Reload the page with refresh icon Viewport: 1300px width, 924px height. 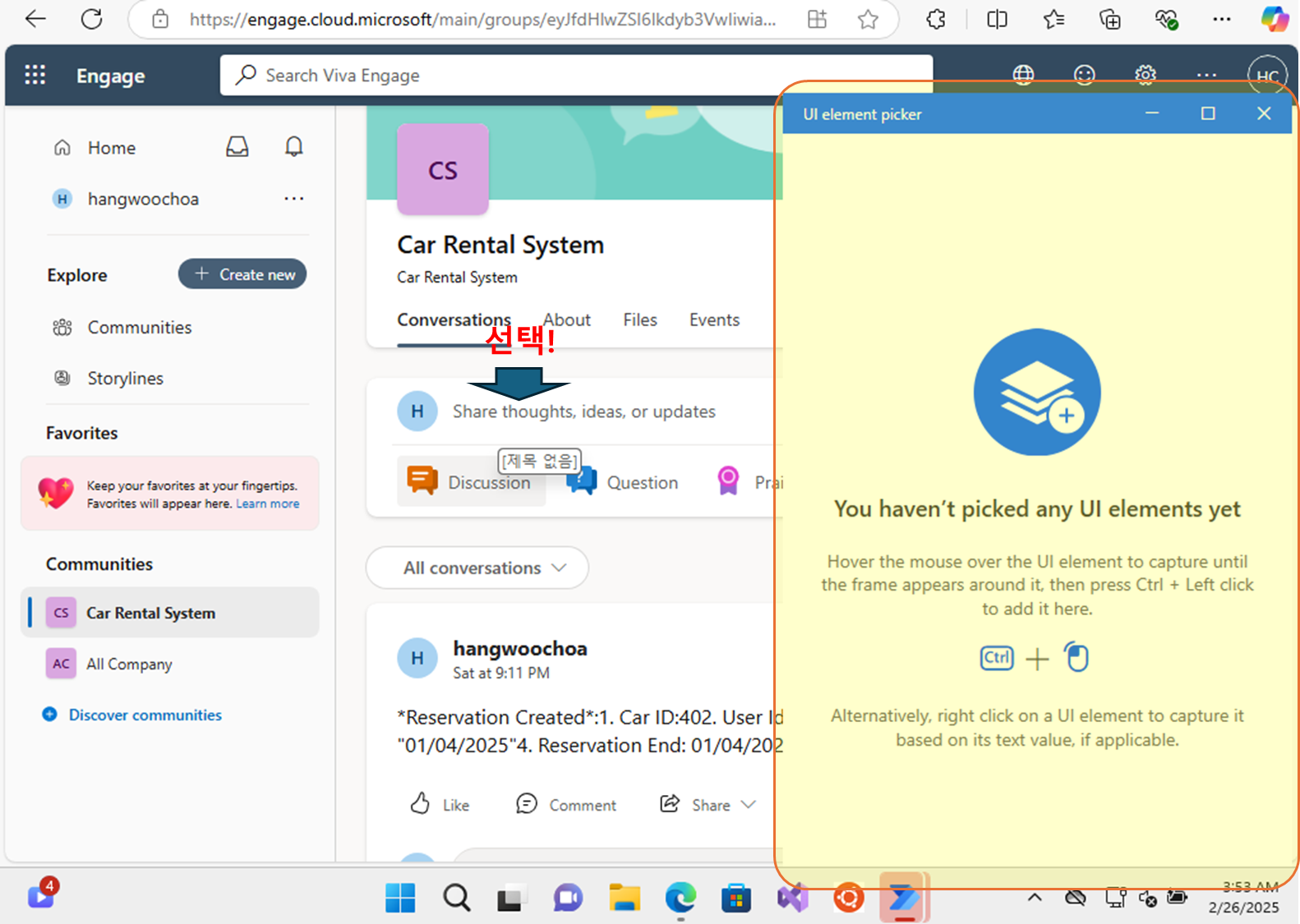tap(91, 19)
